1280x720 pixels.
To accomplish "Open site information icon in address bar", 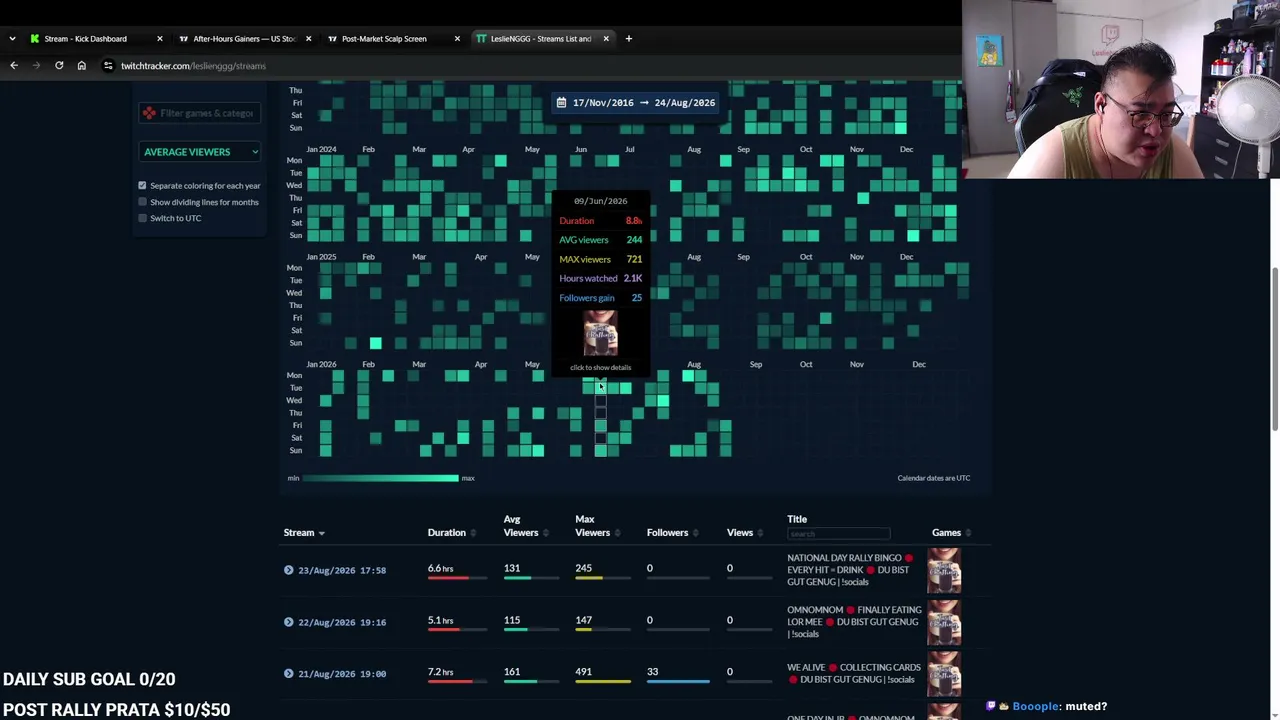I will [x=108, y=66].
